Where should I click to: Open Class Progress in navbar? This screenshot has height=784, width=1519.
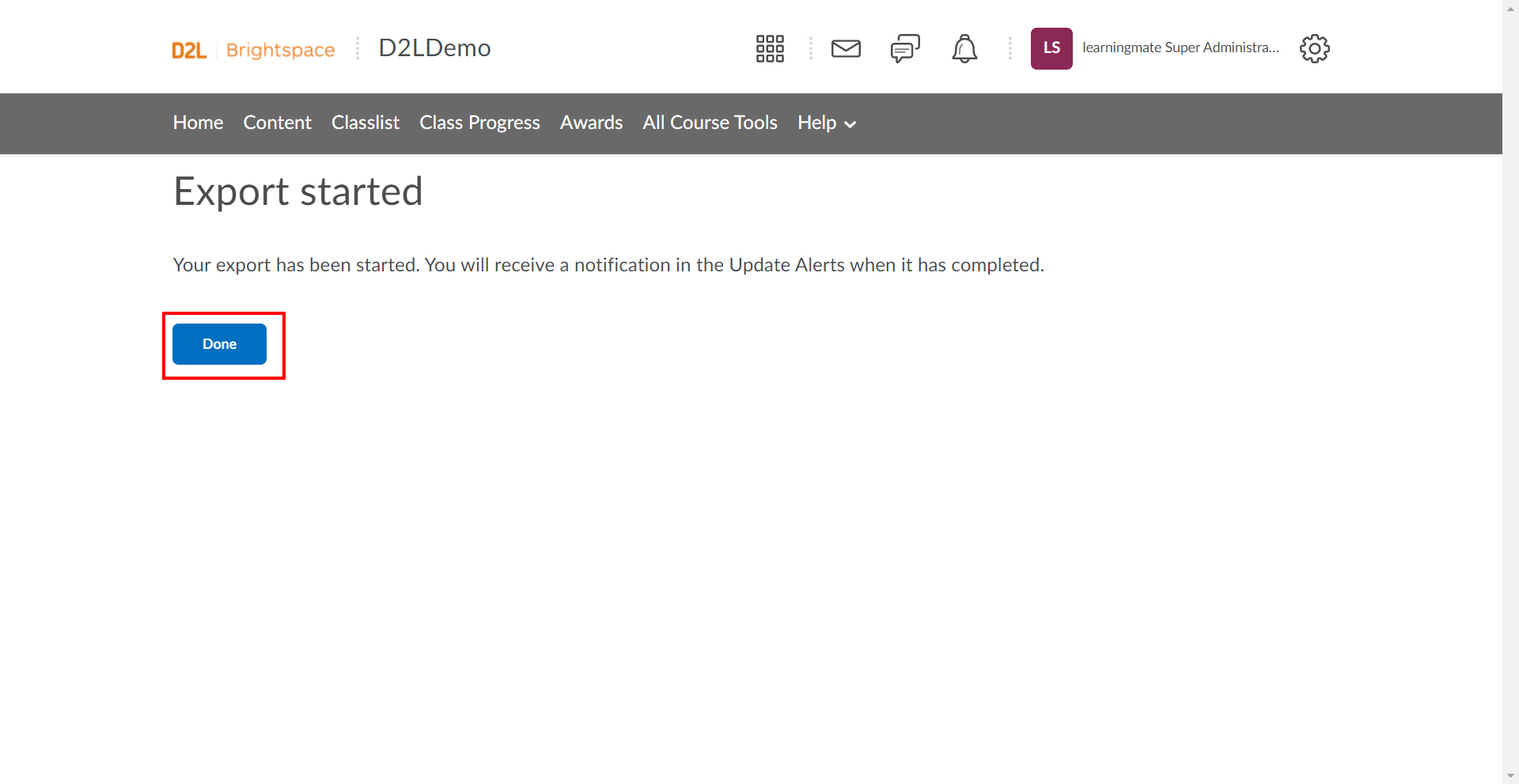(x=479, y=123)
